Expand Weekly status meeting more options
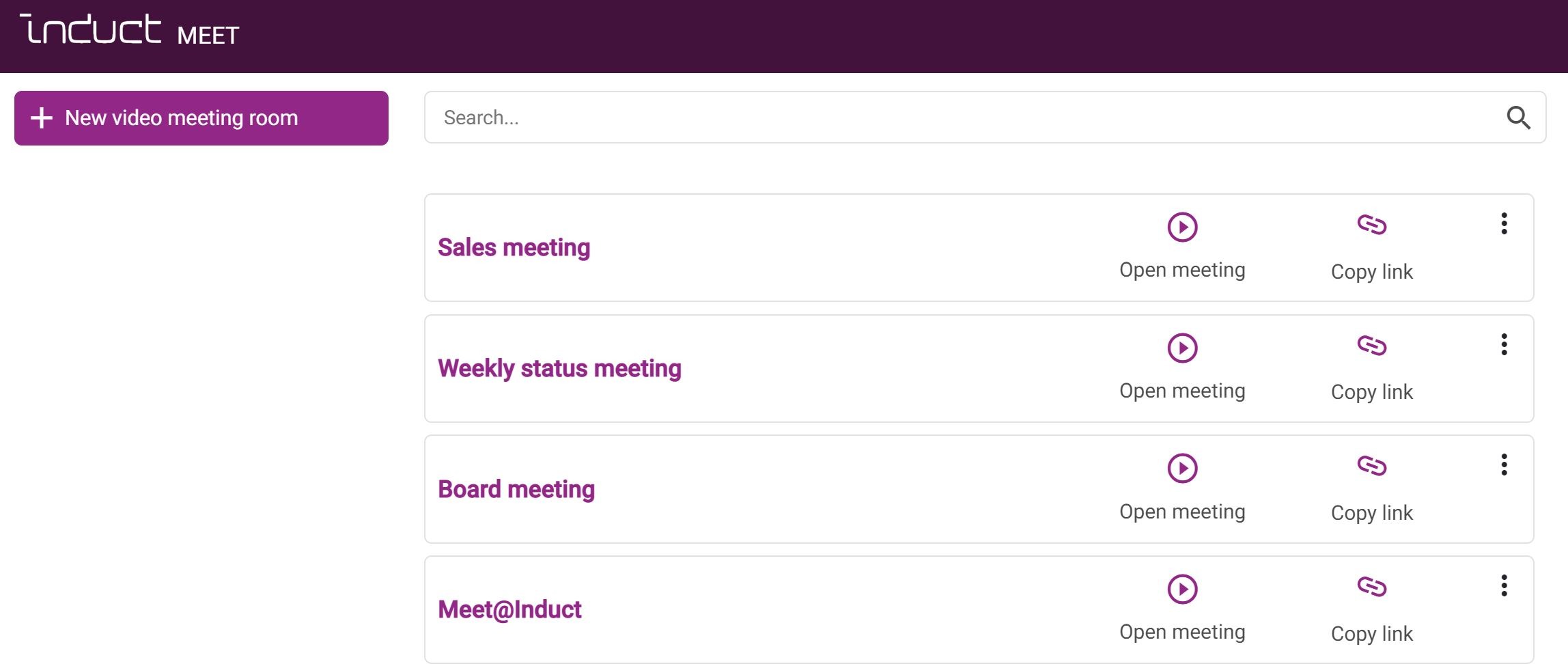 (x=1504, y=344)
